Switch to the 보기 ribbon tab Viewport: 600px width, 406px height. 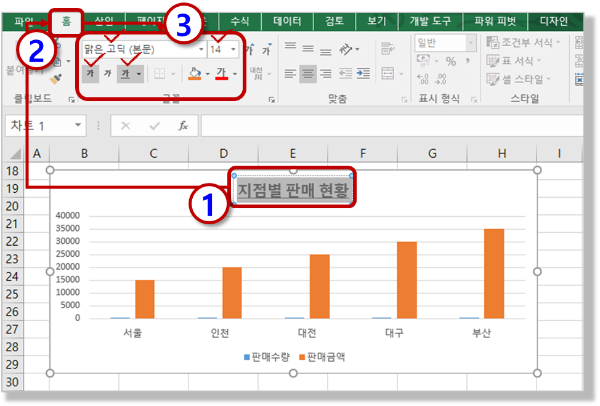coord(377,21)
